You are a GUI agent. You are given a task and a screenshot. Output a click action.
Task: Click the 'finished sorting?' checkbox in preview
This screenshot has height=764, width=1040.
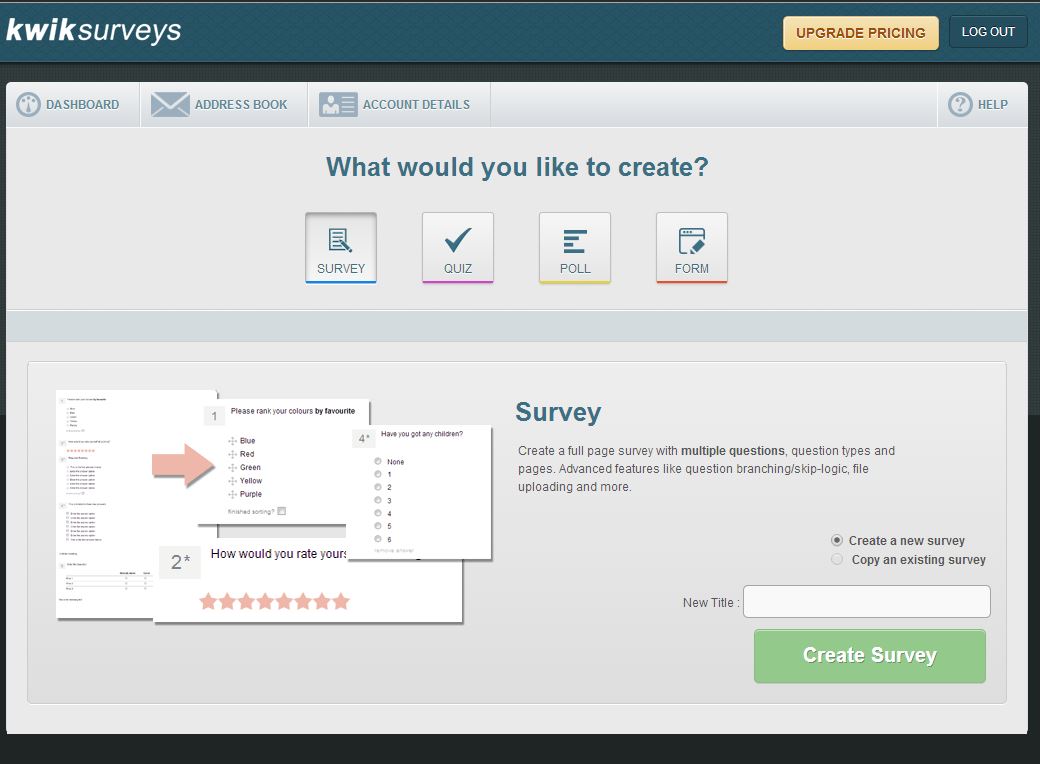point(282,511)
